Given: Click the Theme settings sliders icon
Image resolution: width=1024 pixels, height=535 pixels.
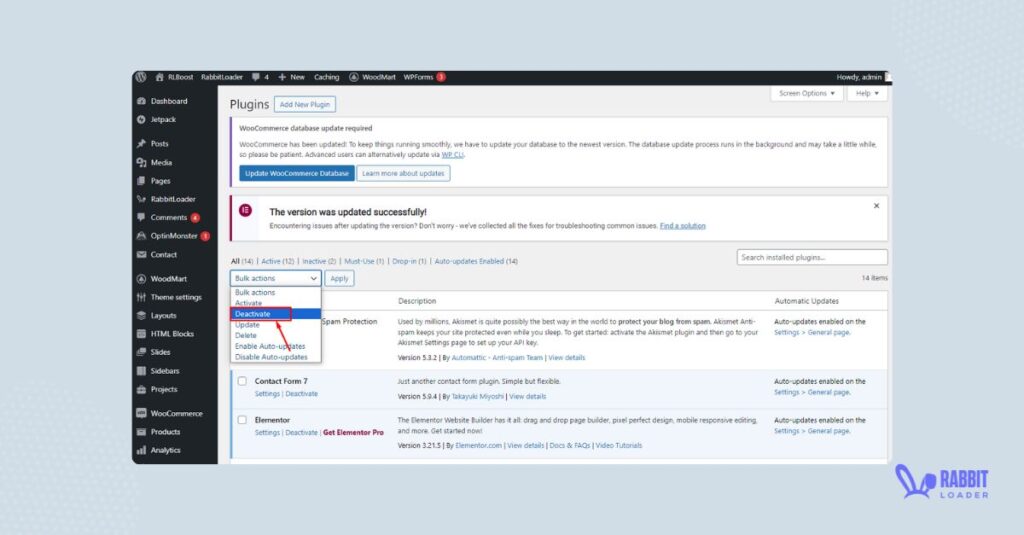Looking at the screenshot, I should click(141, 297).
